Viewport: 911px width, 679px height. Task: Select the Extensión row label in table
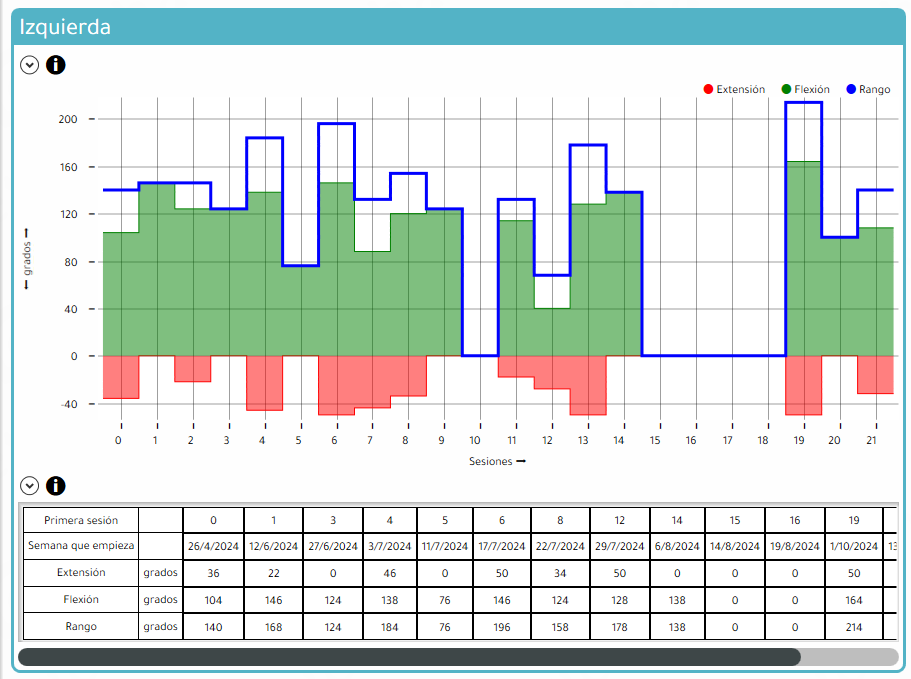[x=81, y=572]
